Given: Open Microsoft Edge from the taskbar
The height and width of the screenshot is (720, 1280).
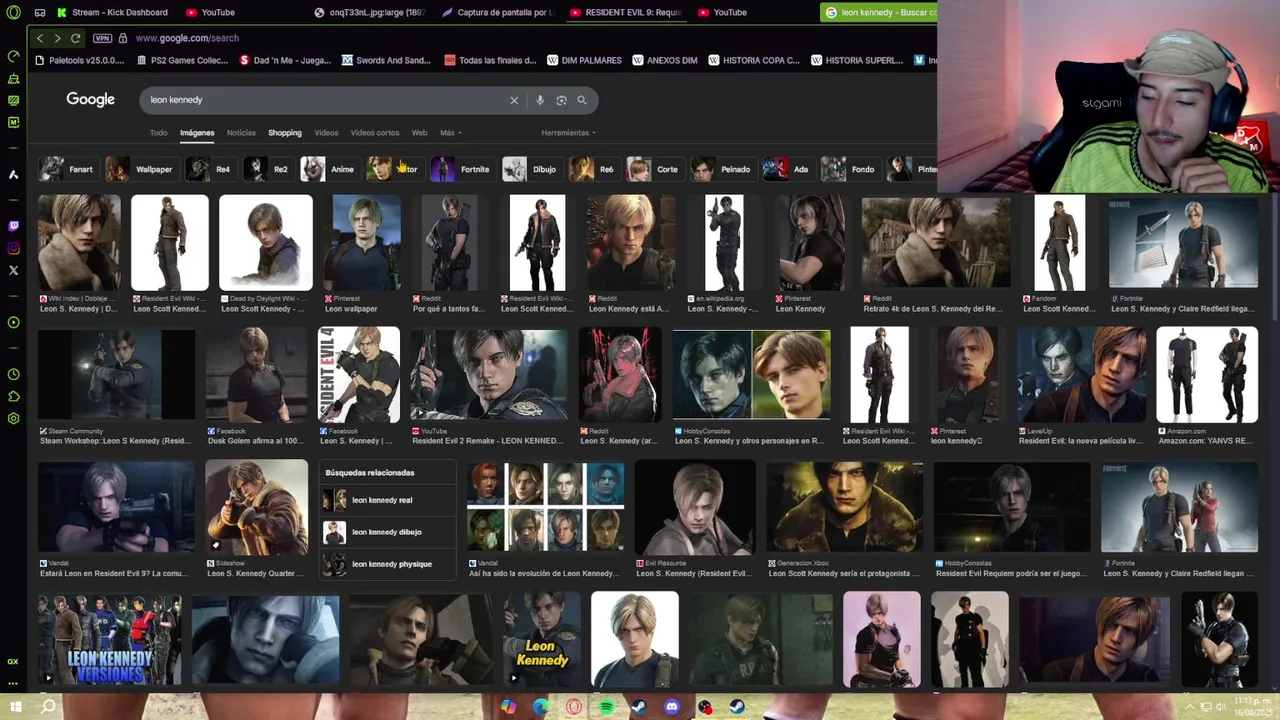Looking at the screenshot, I should [x=541, y=707].
